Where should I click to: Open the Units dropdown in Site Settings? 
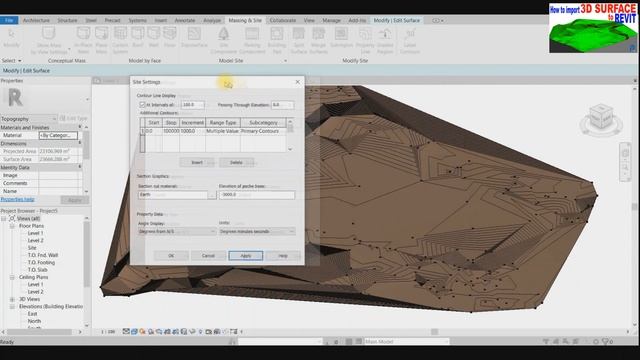[257, 231]
